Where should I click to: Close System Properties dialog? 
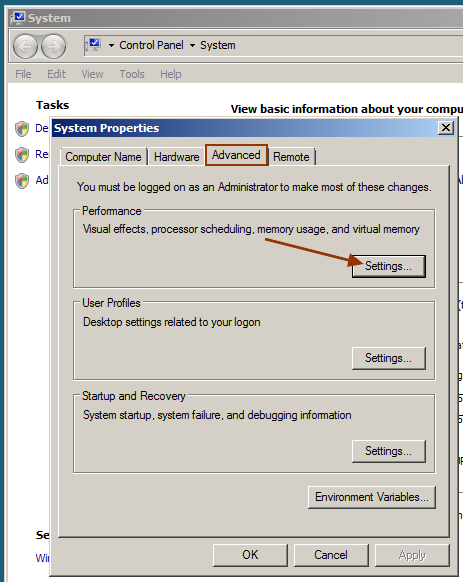tap(446, 128)
